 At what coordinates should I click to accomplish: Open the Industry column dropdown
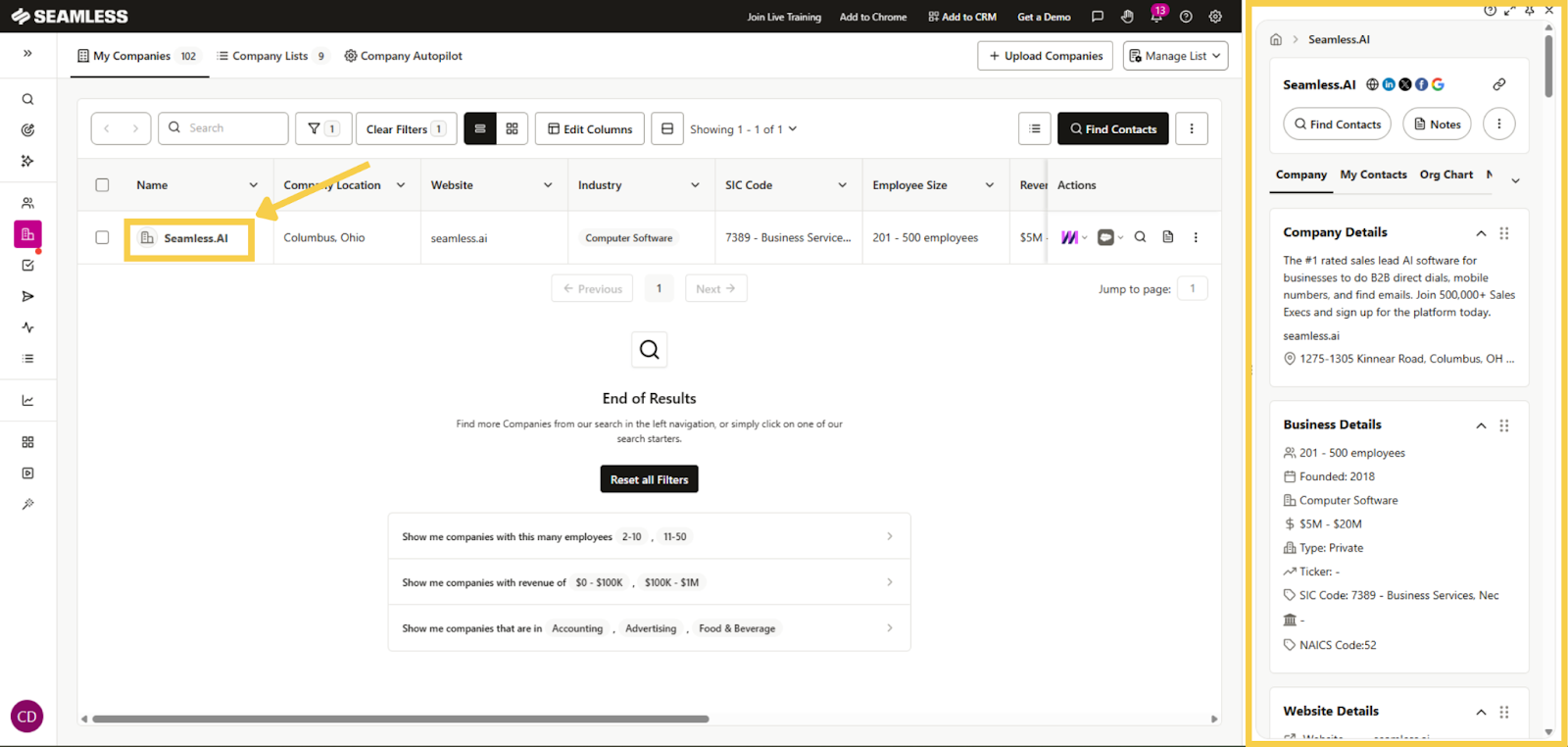(695, 185)
